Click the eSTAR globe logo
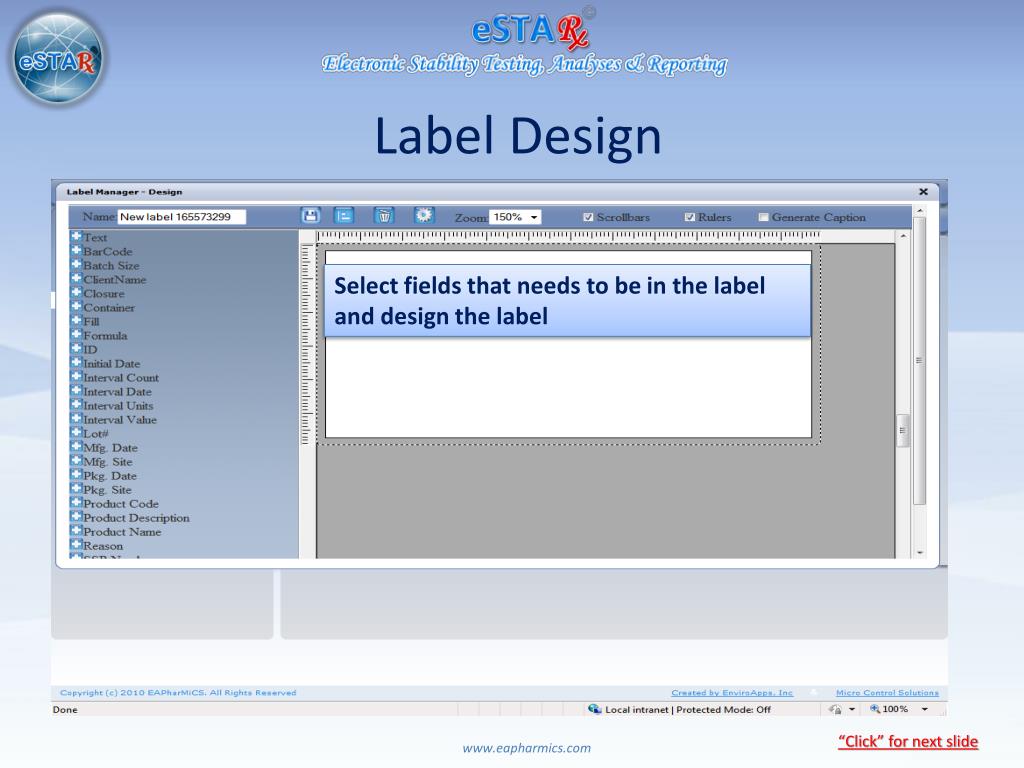The height and width of the screenshot is (768, 1024). [x=58, y=59]
